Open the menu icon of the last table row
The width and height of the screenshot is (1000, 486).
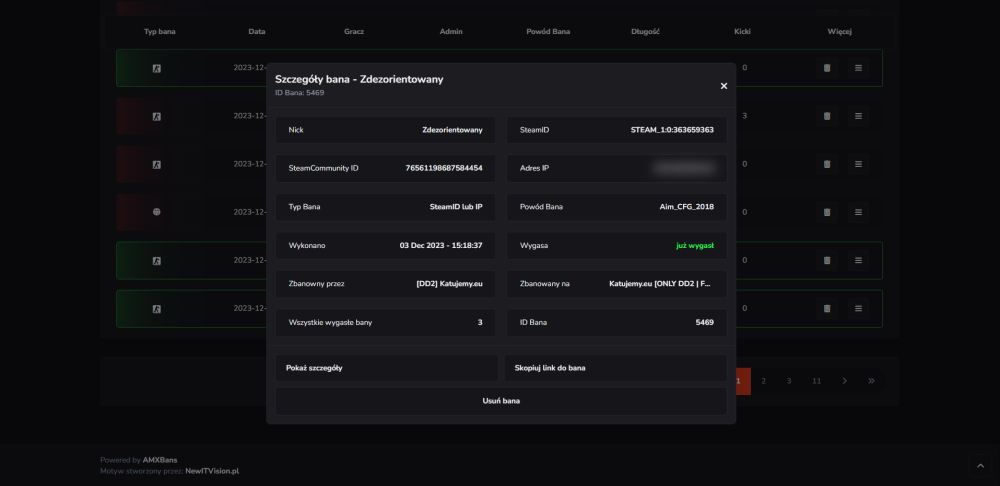click(x=858, y=309)
